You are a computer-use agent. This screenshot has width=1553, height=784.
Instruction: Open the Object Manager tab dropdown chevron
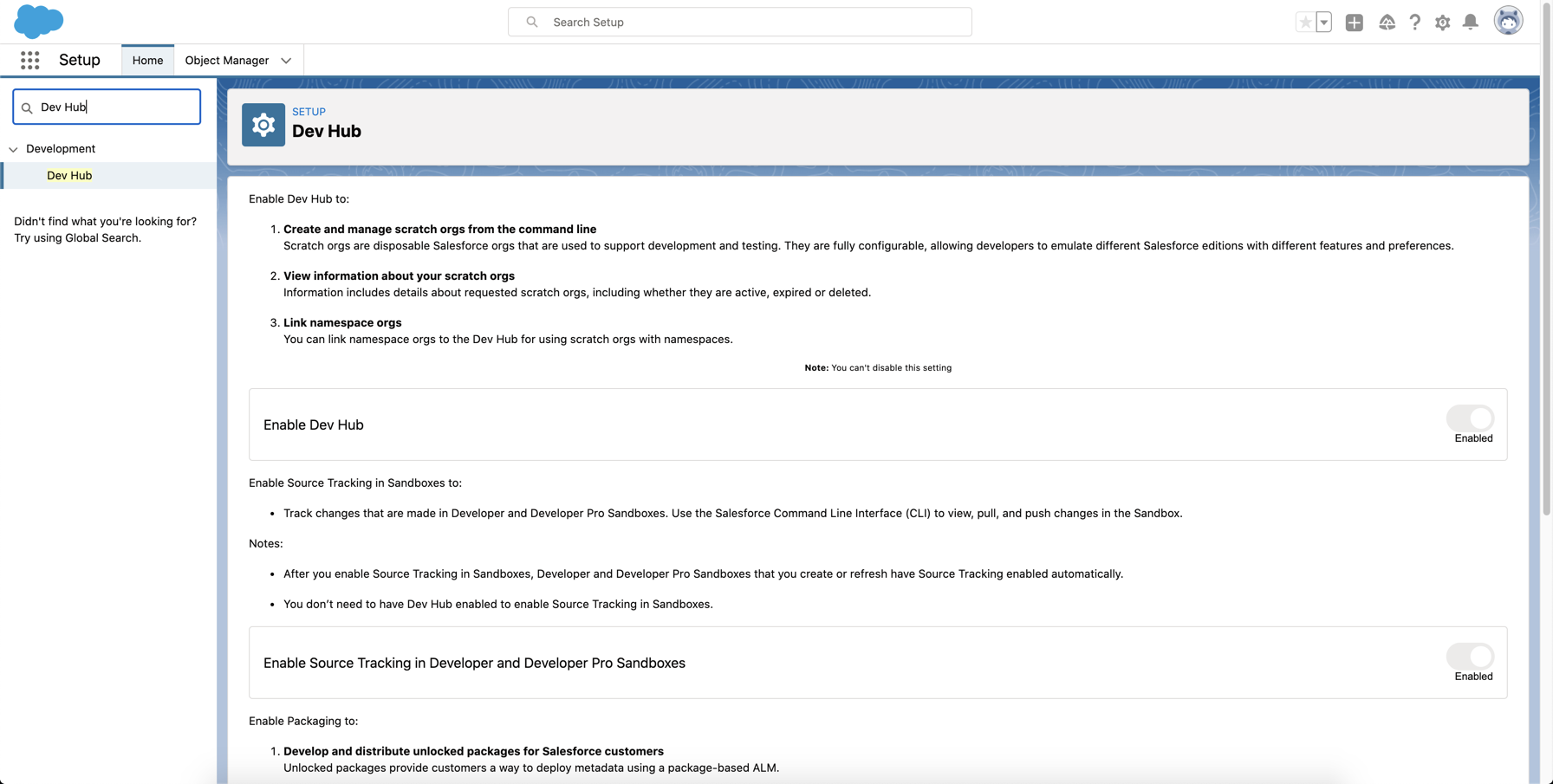(x=286, y=61)
